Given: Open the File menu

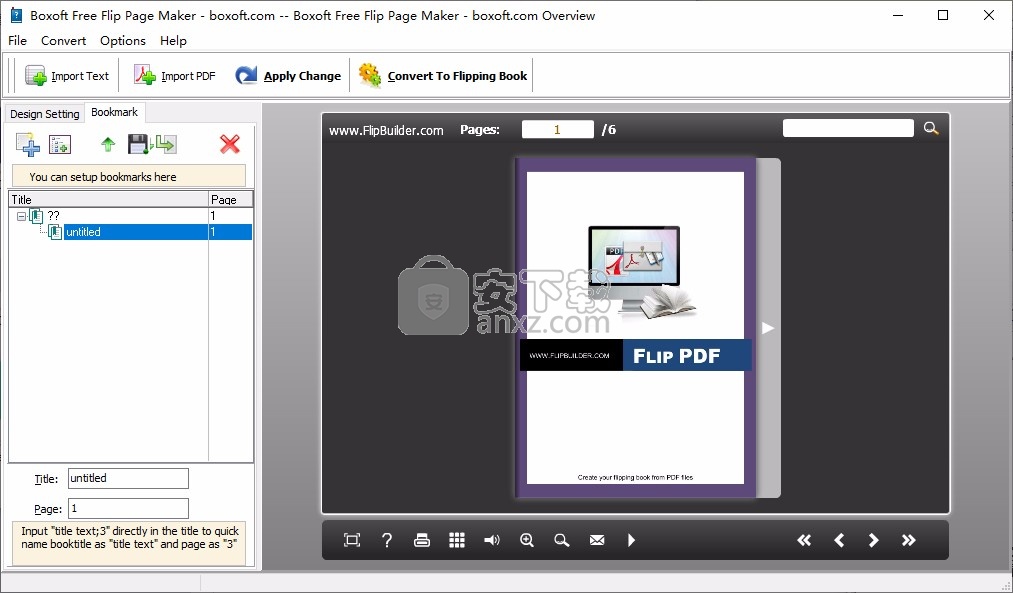Looking at the screenshot, I should click(x=17, y=41).
